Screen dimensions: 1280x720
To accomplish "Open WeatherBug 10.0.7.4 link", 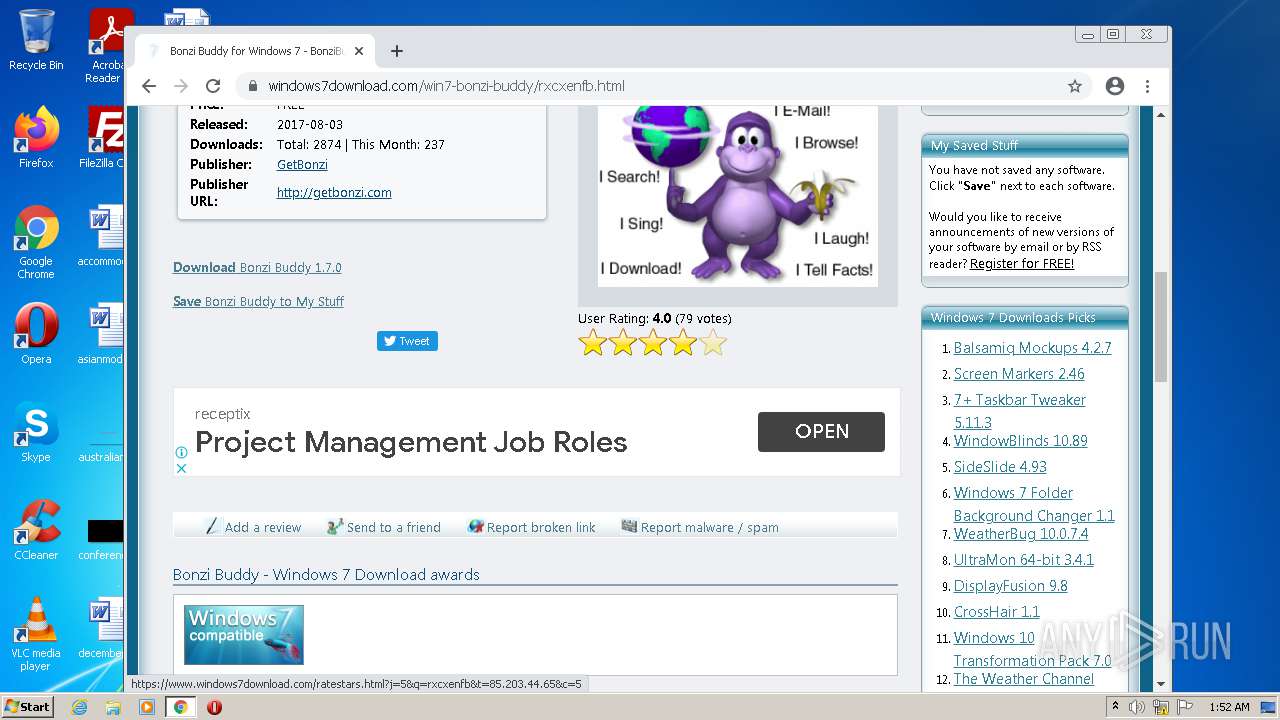I will 1021,534.
